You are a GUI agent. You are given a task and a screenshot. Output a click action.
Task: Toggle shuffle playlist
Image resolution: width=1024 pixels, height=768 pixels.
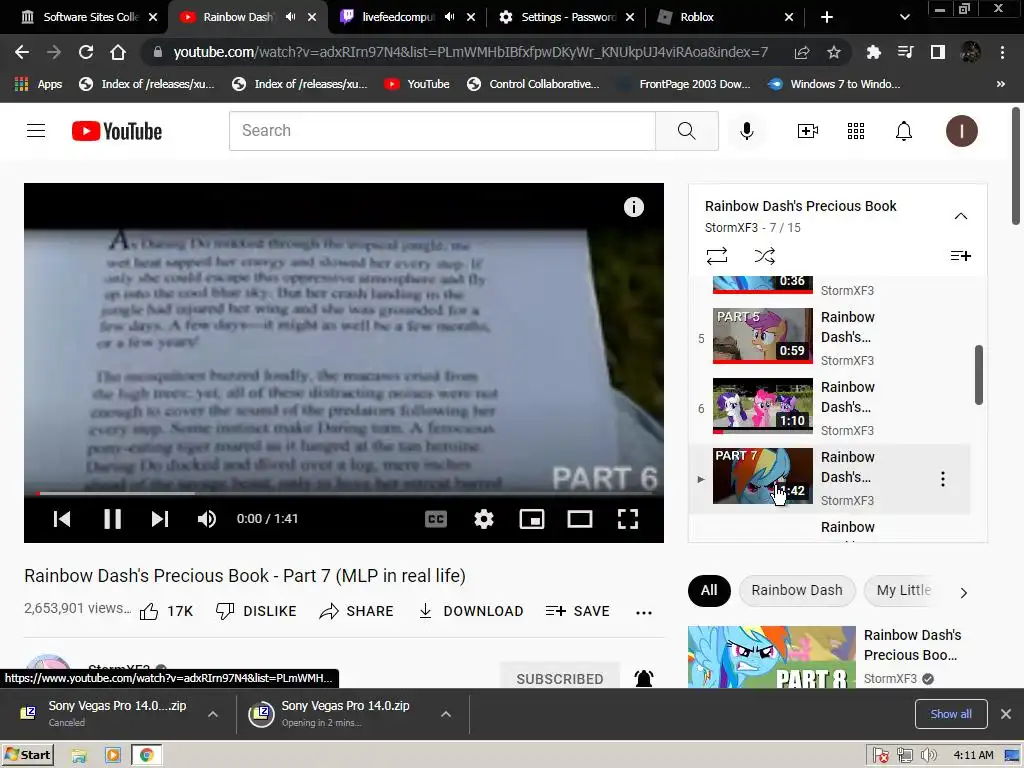[x=764, y=255]
